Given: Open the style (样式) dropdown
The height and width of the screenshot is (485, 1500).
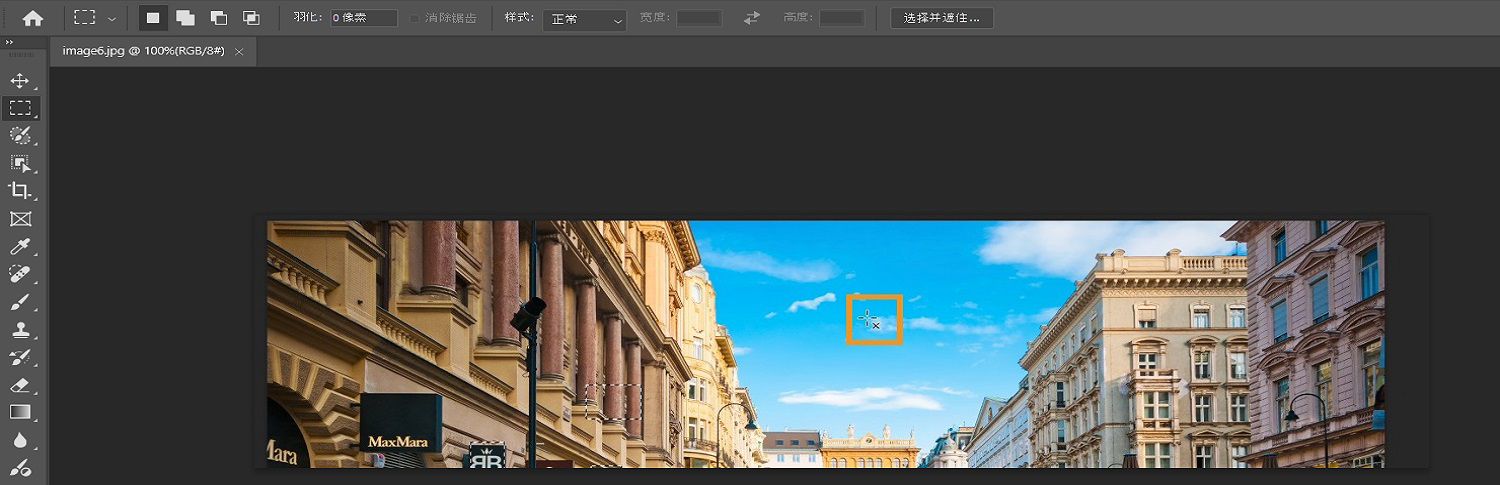Looking at the screenshot, I should pos(585,18).
